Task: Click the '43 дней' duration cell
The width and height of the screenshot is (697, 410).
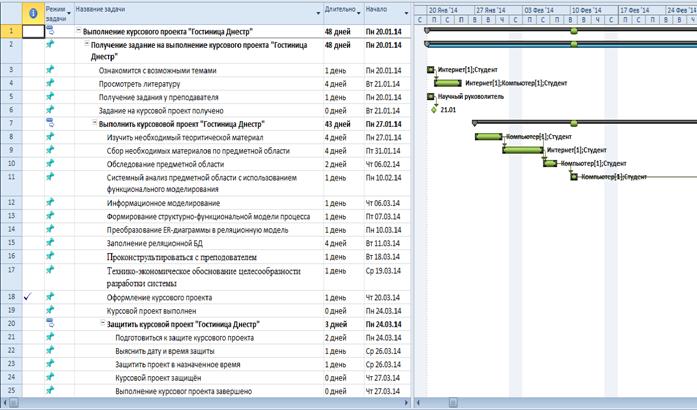Action: click(x=344, y=124)
